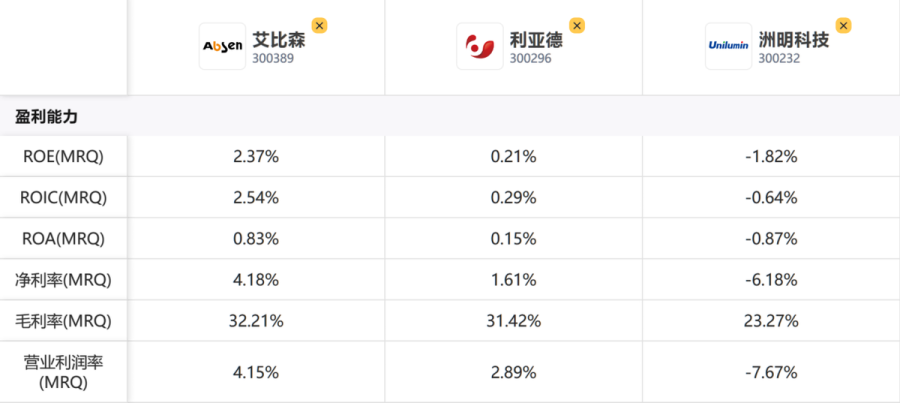Select the ROE(MRQ) row label
Screen dimensions: 900x403
point(63,156)
